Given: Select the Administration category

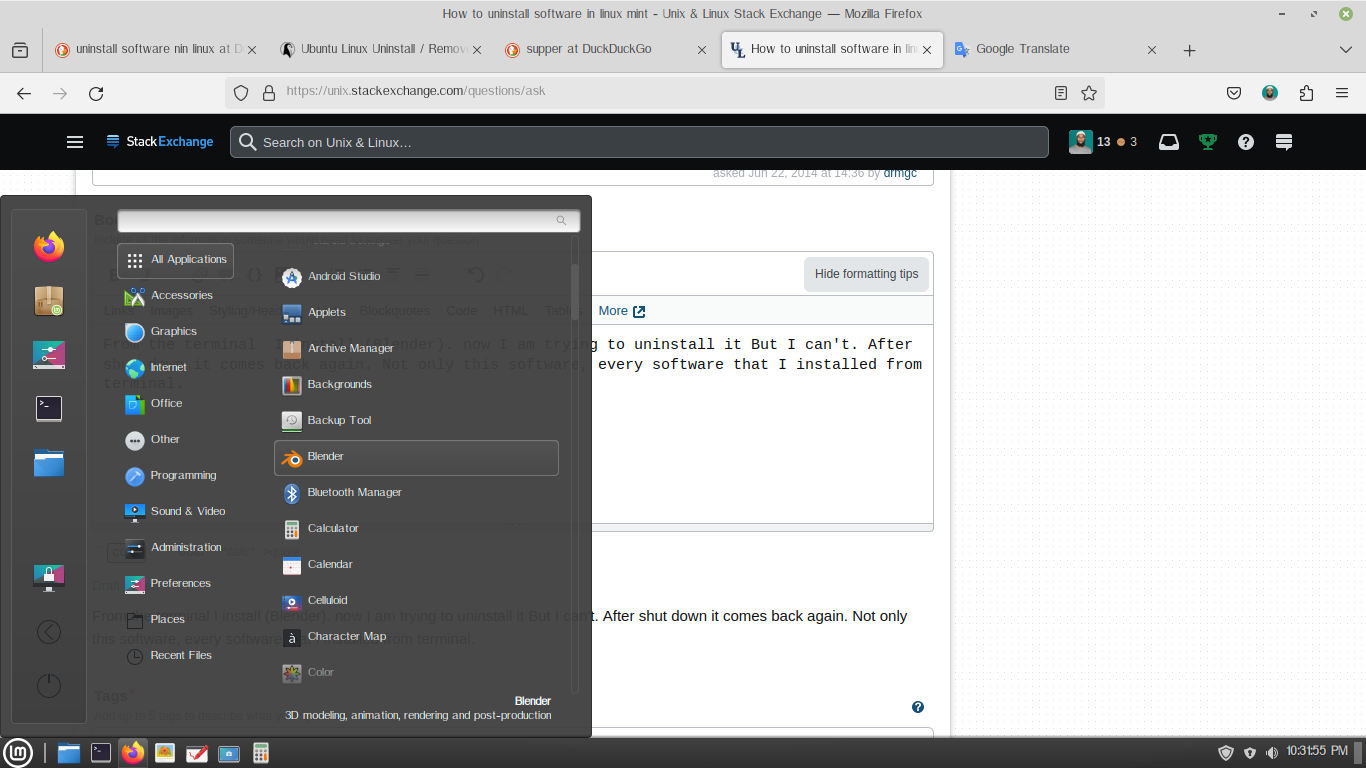Looking at the screenshot, I should [x=176, y=548].
